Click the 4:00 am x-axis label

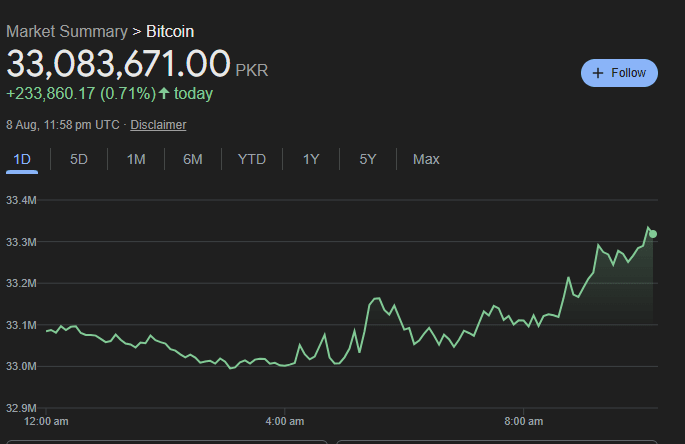pos(284,421)
